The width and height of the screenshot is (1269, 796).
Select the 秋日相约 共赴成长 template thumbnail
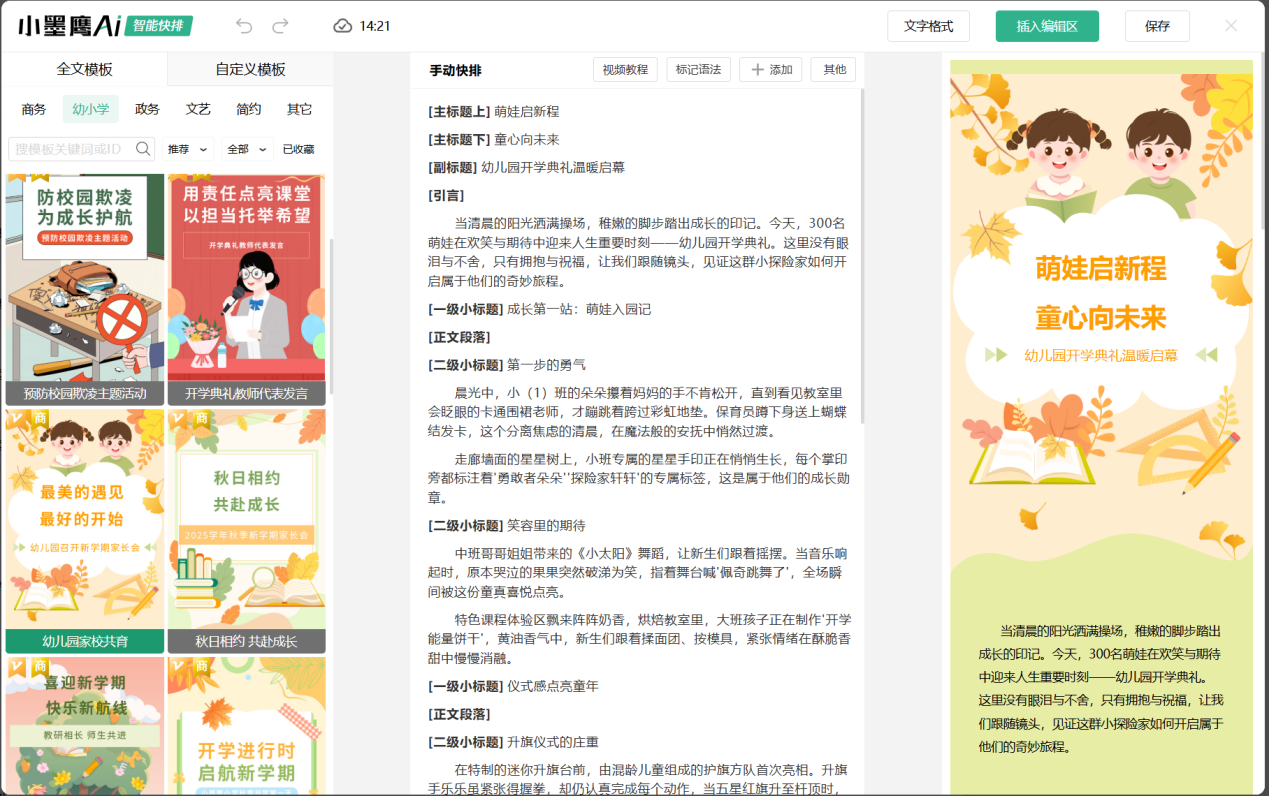[246, 530]
